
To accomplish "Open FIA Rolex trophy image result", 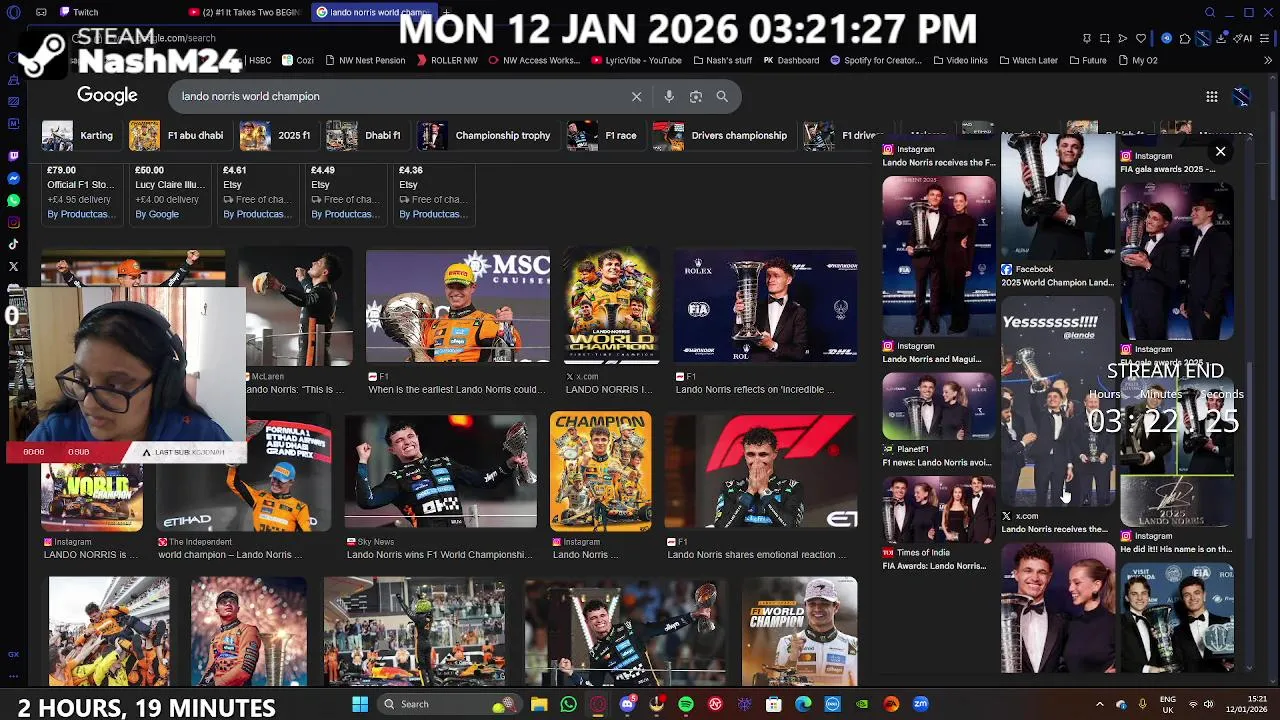I will coord(765,306).
